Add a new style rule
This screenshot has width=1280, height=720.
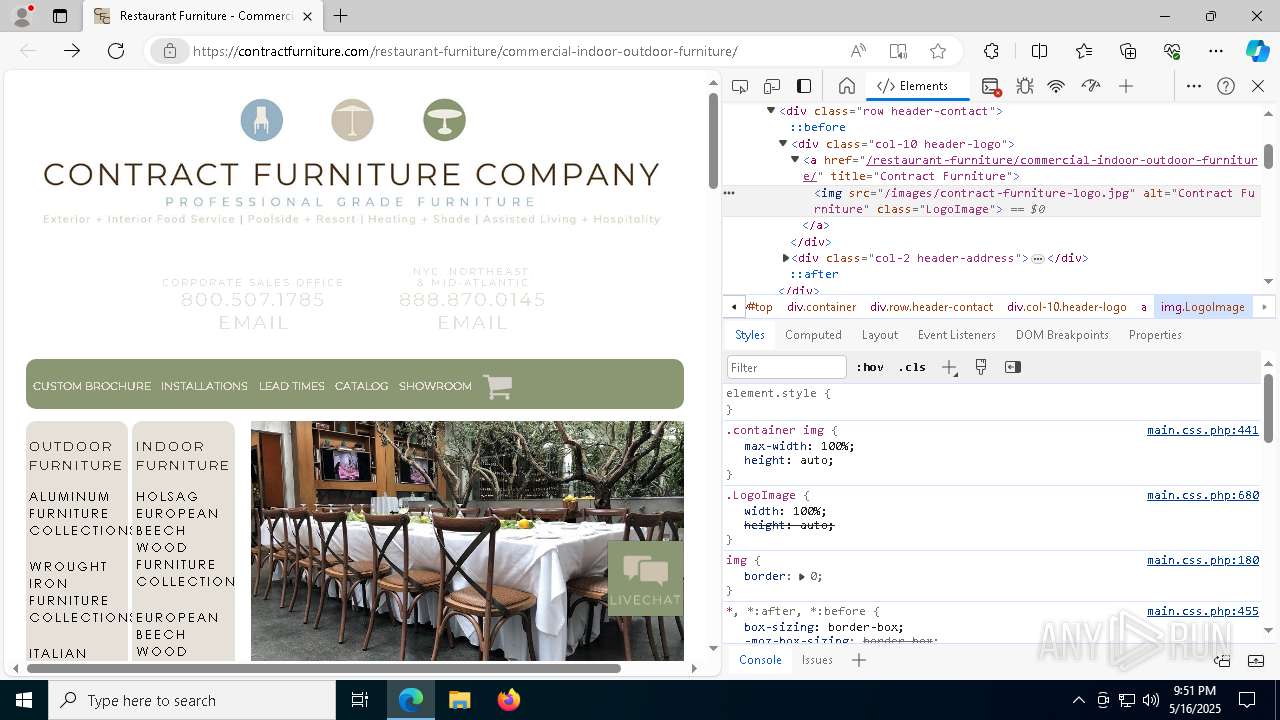tap(949, 367)
